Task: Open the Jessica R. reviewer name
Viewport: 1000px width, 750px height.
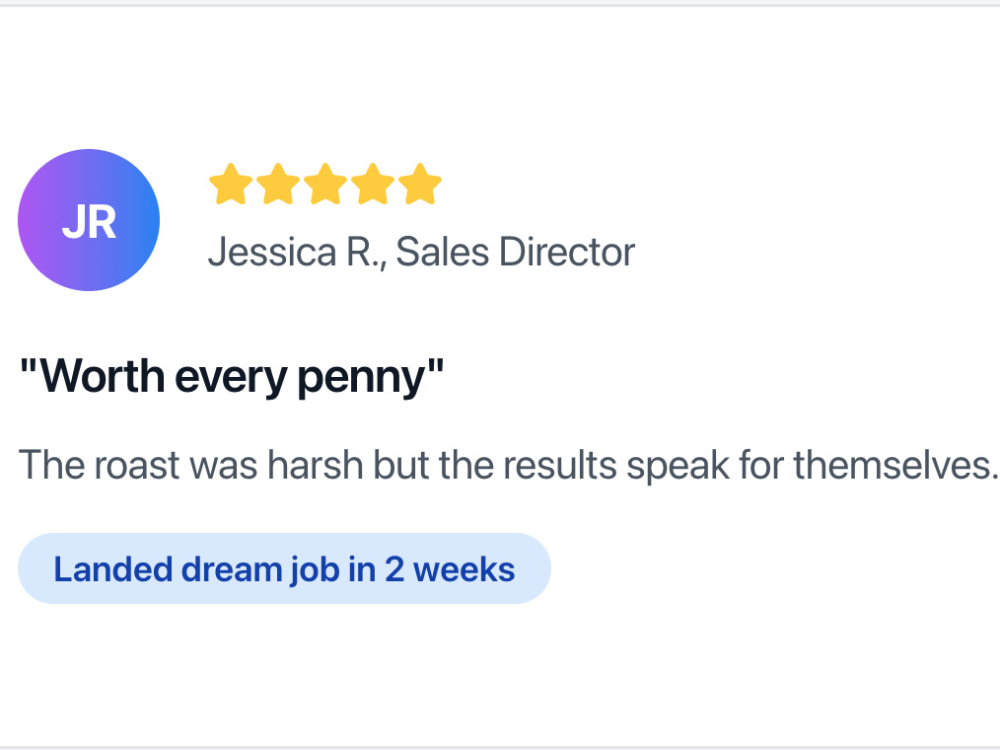Action: tap(297, 253)
